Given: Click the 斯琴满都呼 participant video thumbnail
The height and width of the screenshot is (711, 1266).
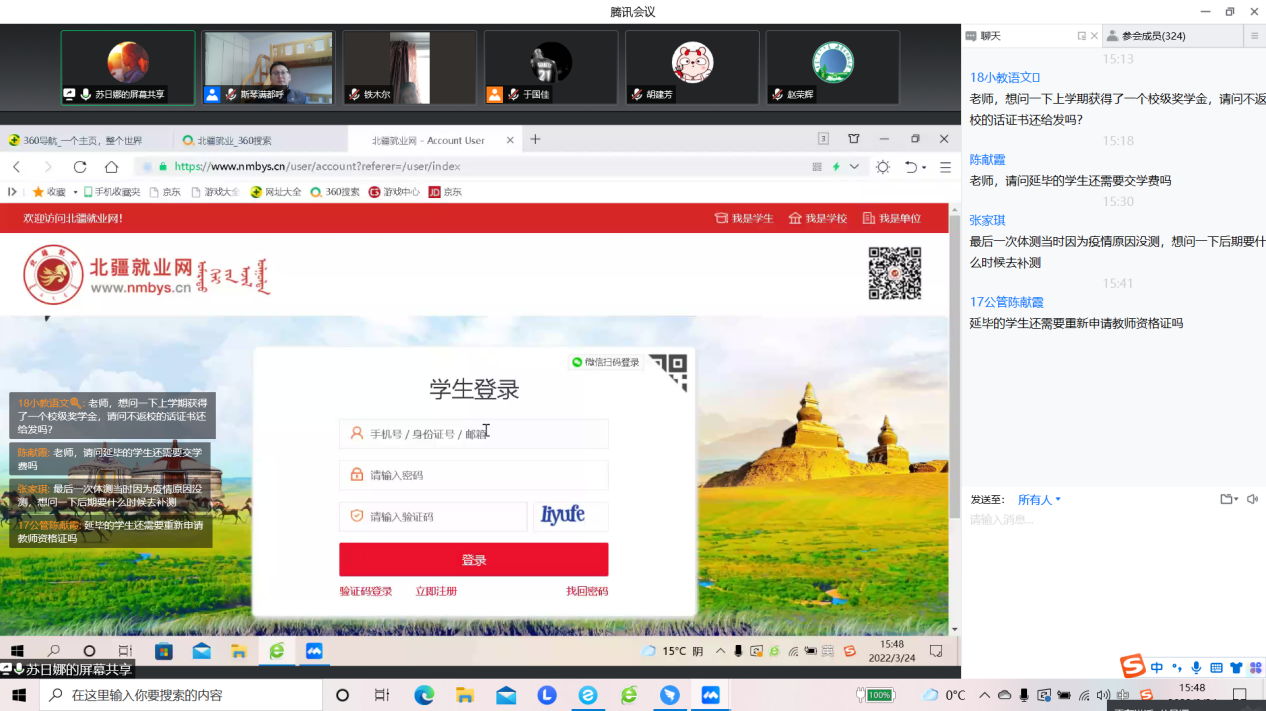Looking at the screenshot, I should pyautogui.click(x=267, y=67).
